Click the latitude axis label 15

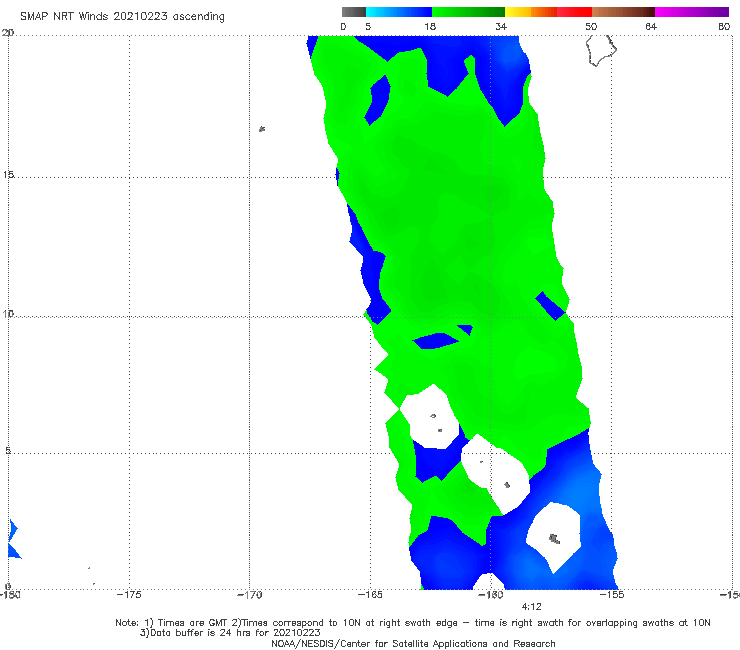tap(8, 175)
